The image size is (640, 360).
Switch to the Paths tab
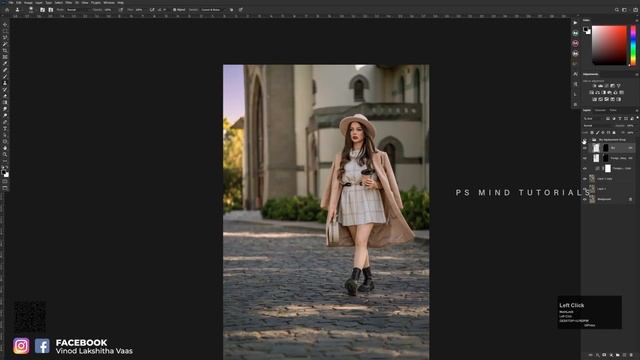click(613, 110)
